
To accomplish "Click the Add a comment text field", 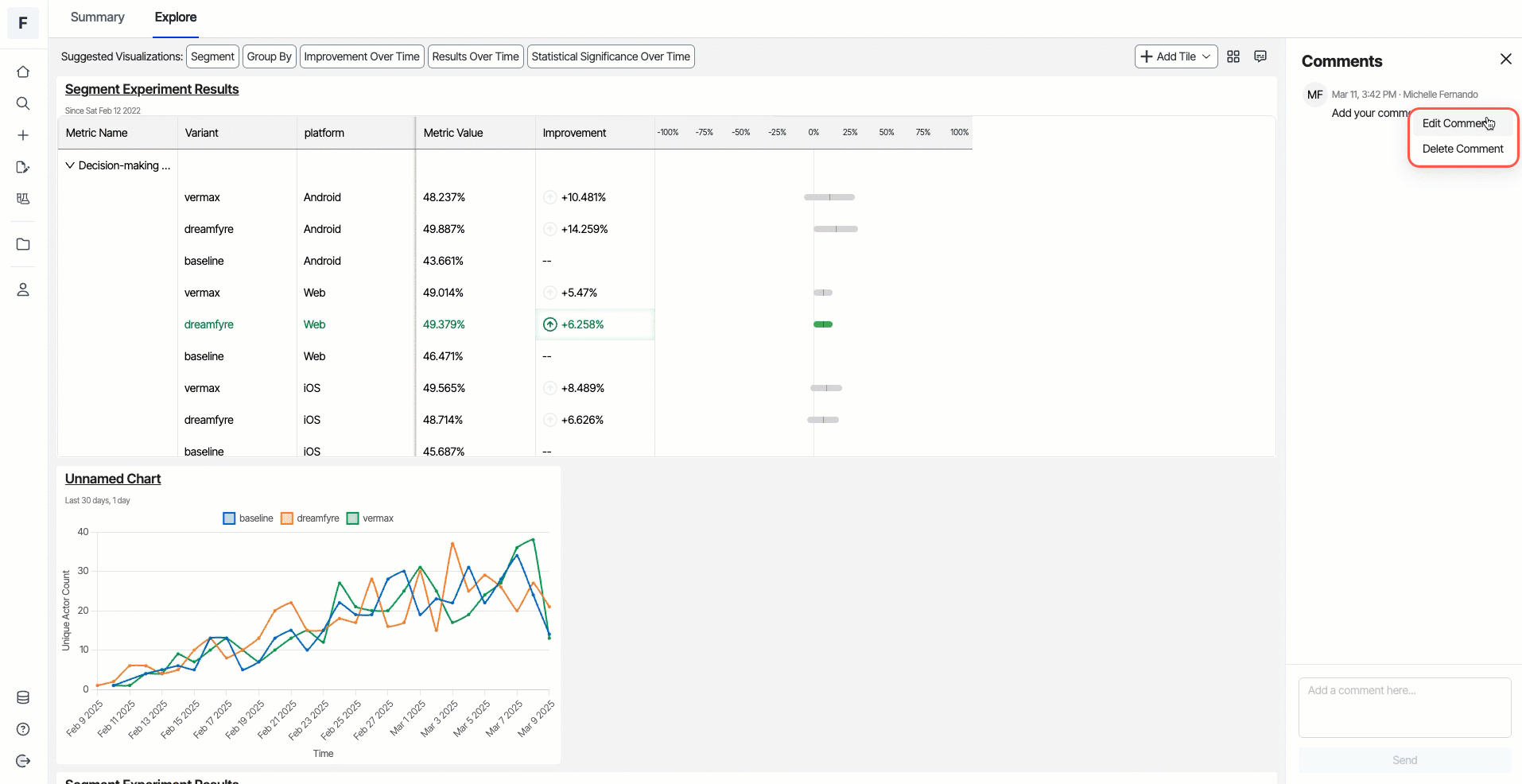I will [x=1404, y=707].
